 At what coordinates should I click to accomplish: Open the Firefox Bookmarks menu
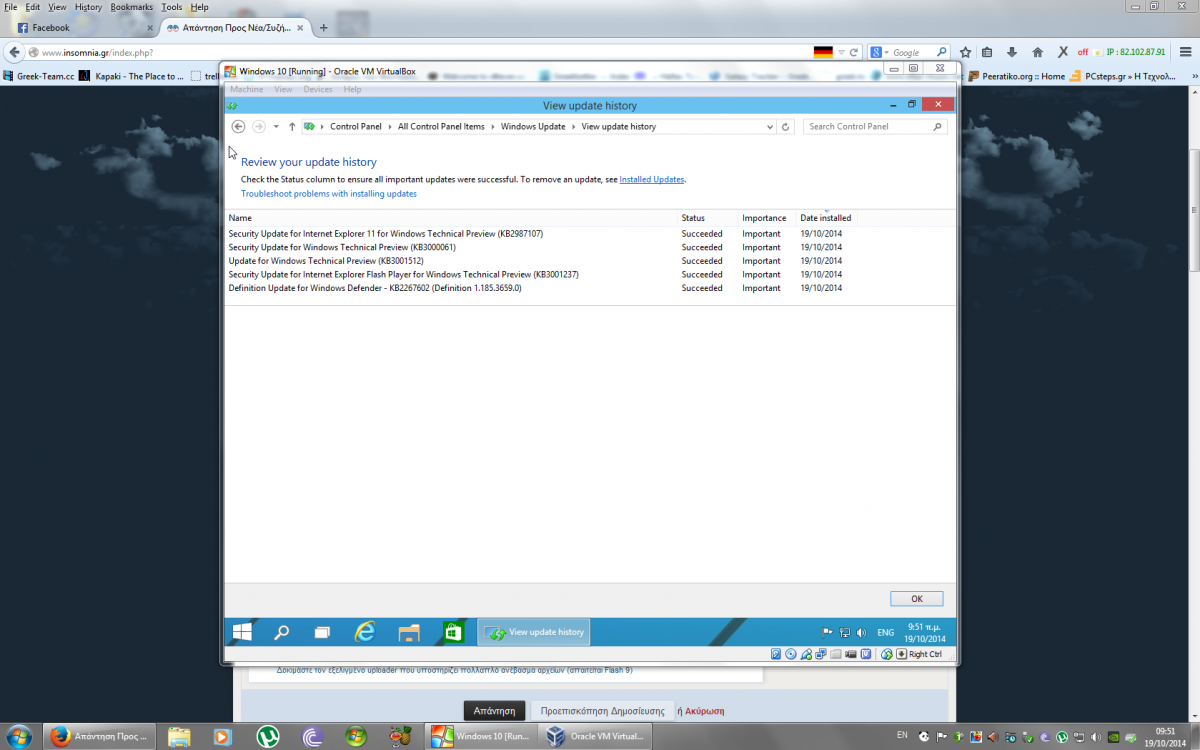(132, 7)
